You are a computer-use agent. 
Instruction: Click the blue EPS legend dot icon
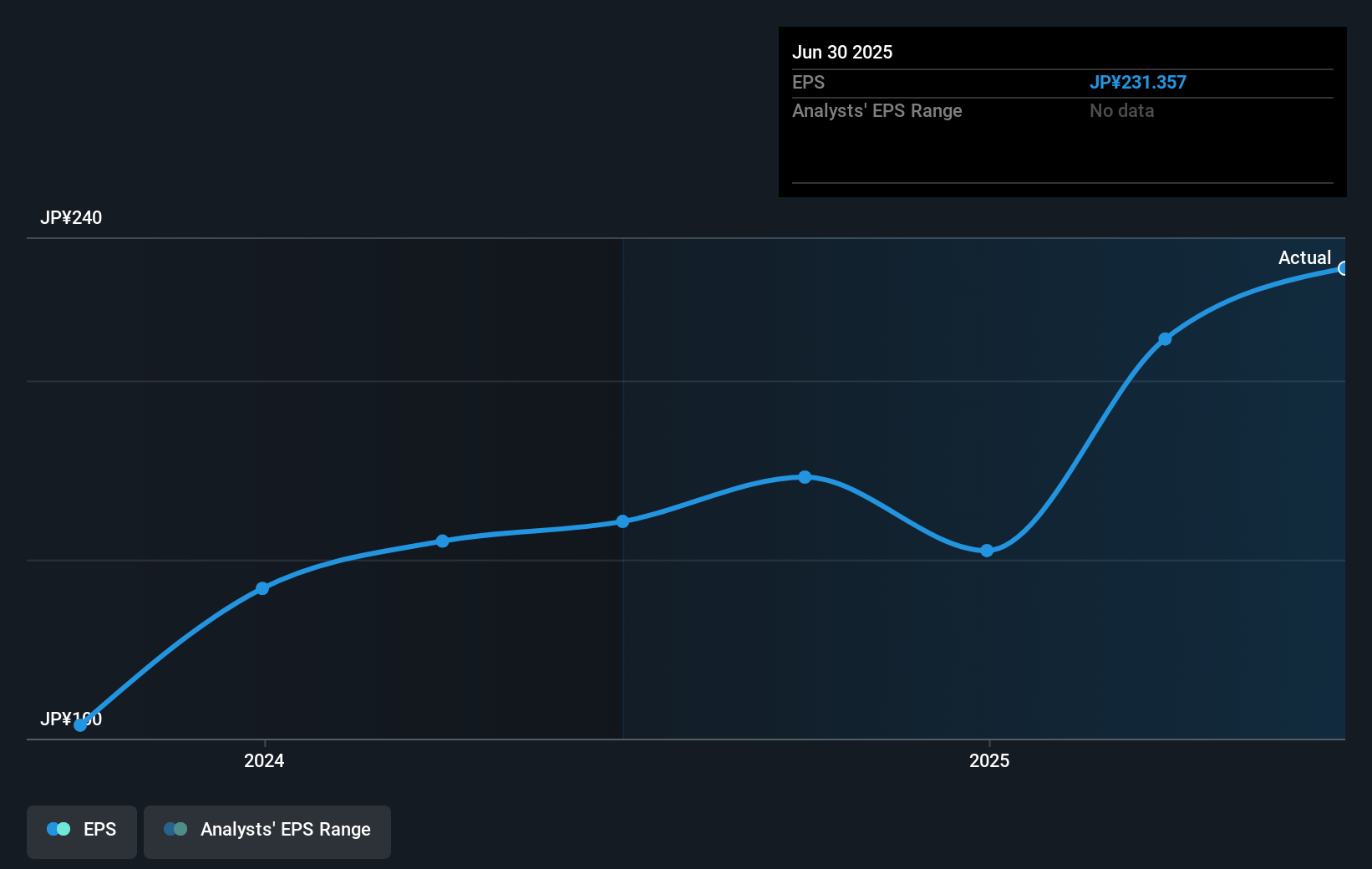tap(58, 829)
